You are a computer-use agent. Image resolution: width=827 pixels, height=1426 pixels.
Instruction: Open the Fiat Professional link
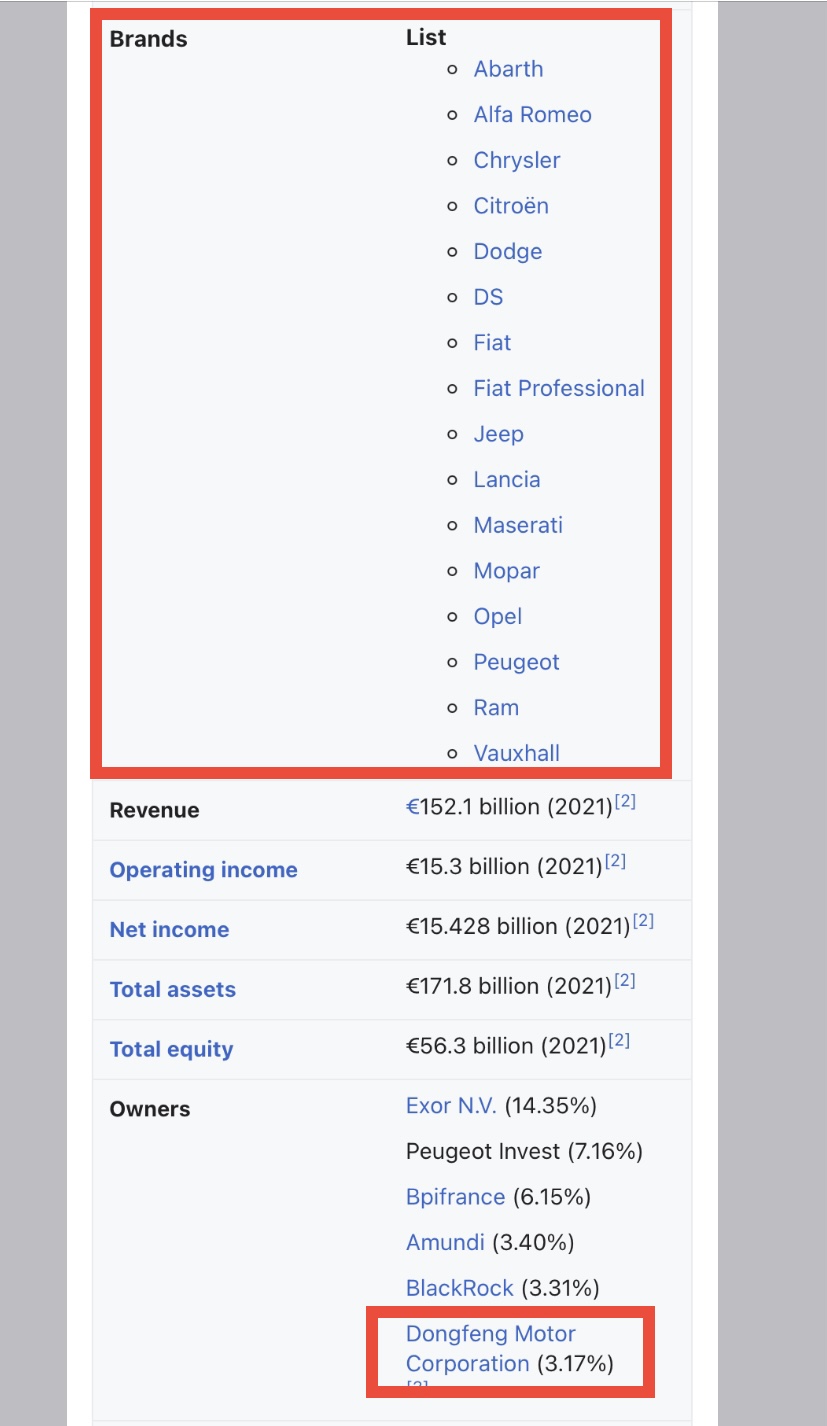click(558, 388)
